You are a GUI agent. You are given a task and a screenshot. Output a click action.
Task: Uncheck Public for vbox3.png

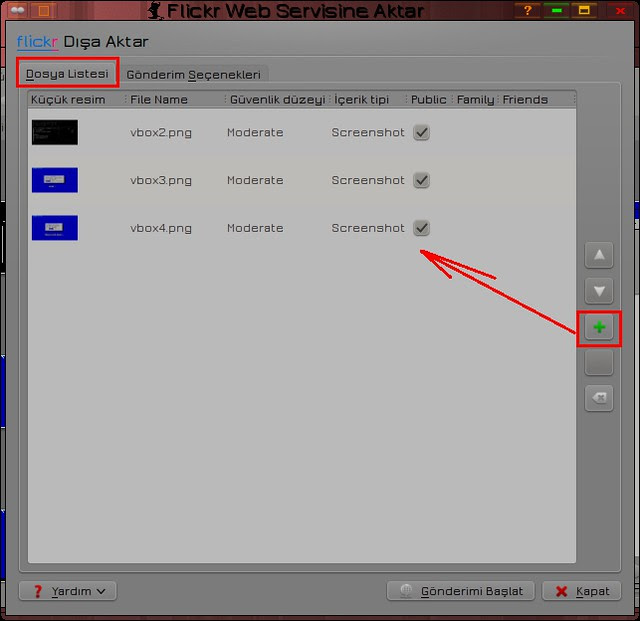[422, 180]
